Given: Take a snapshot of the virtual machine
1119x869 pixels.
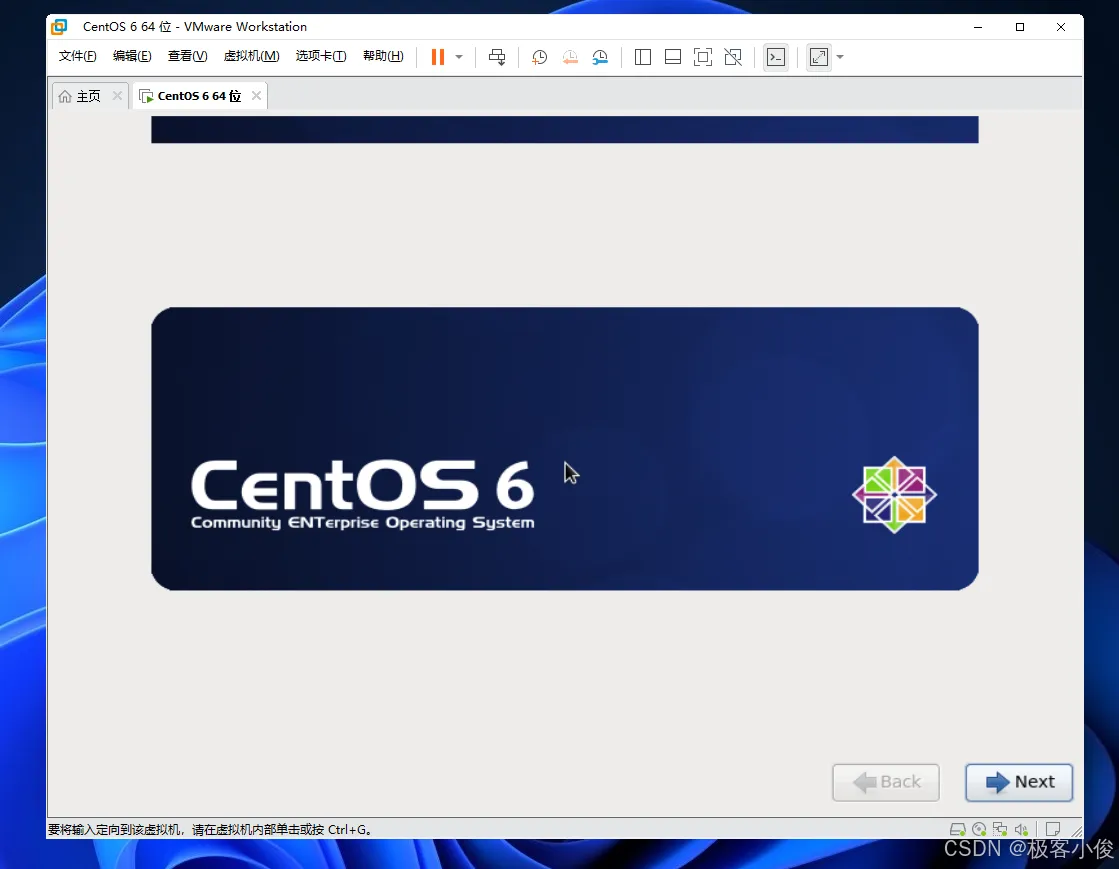Looking at the screenshot, I should pos(540,57).
